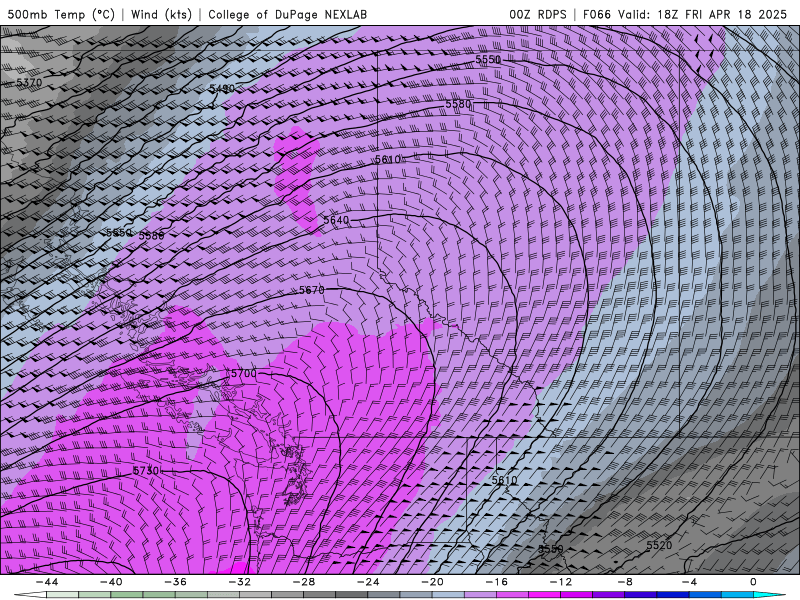Click the "00Z RDPS" model run label
Viewport: 800px width, 600px height.
(x=538, y=14)
